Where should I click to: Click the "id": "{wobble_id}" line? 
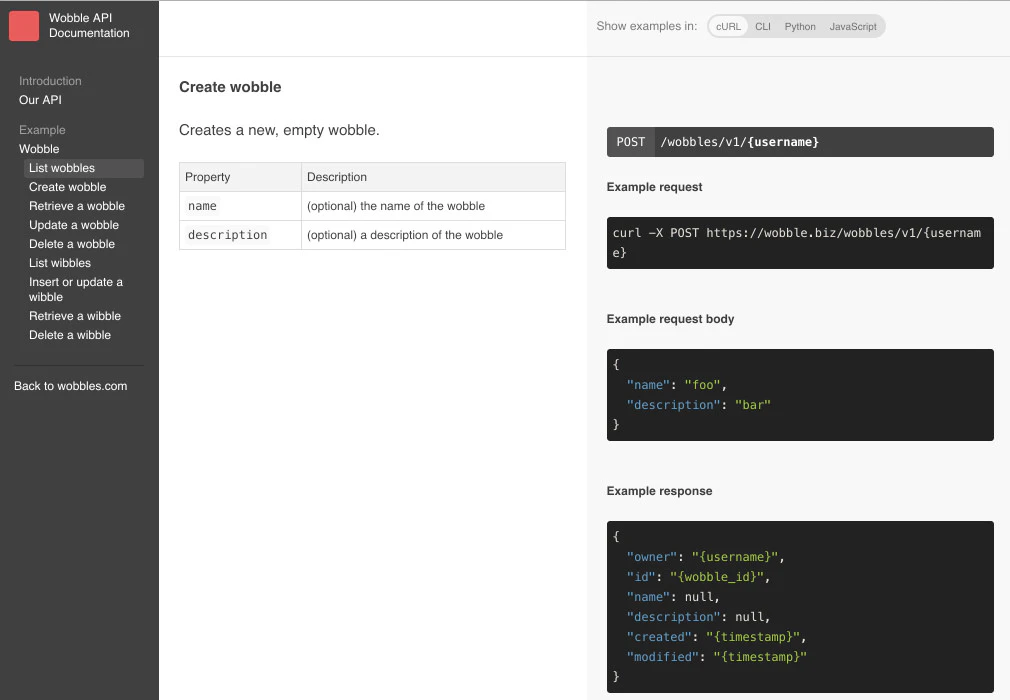pos(698,577)
